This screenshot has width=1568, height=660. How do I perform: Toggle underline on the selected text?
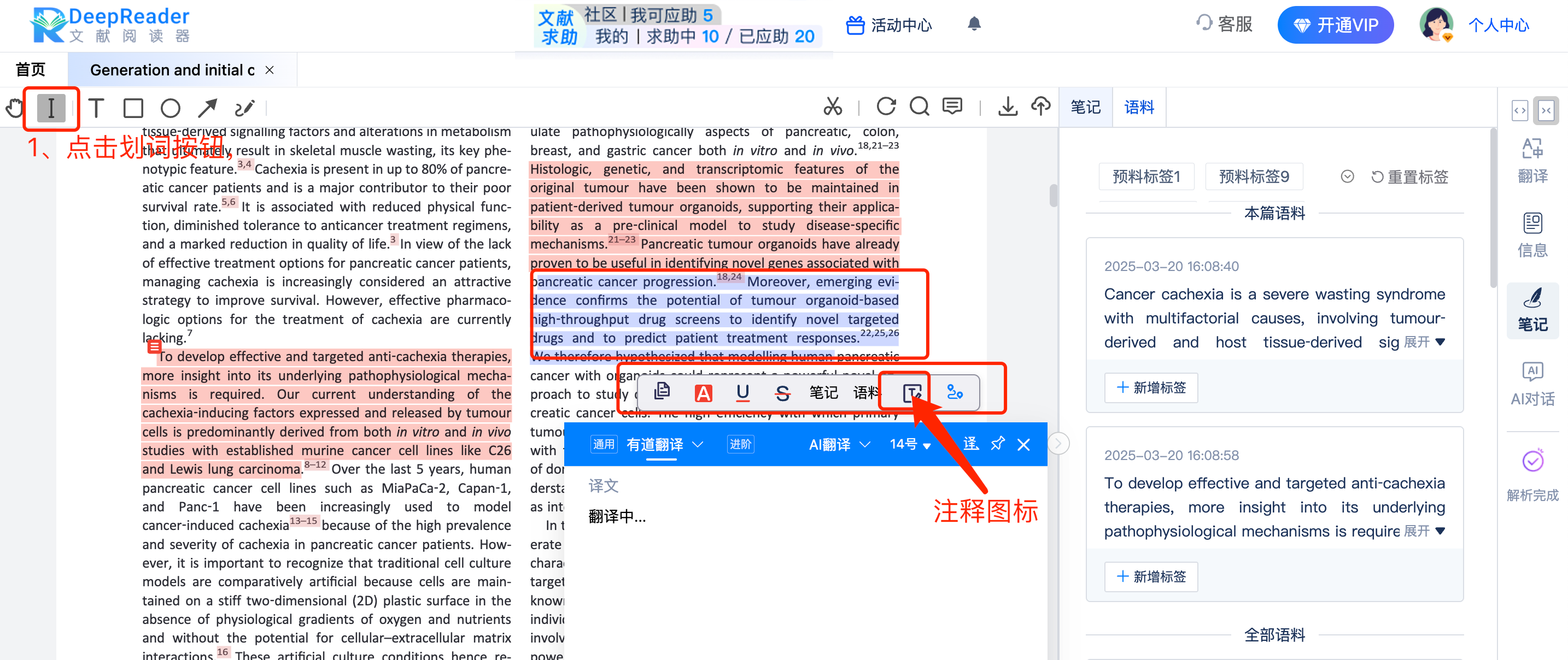point(742,393)
